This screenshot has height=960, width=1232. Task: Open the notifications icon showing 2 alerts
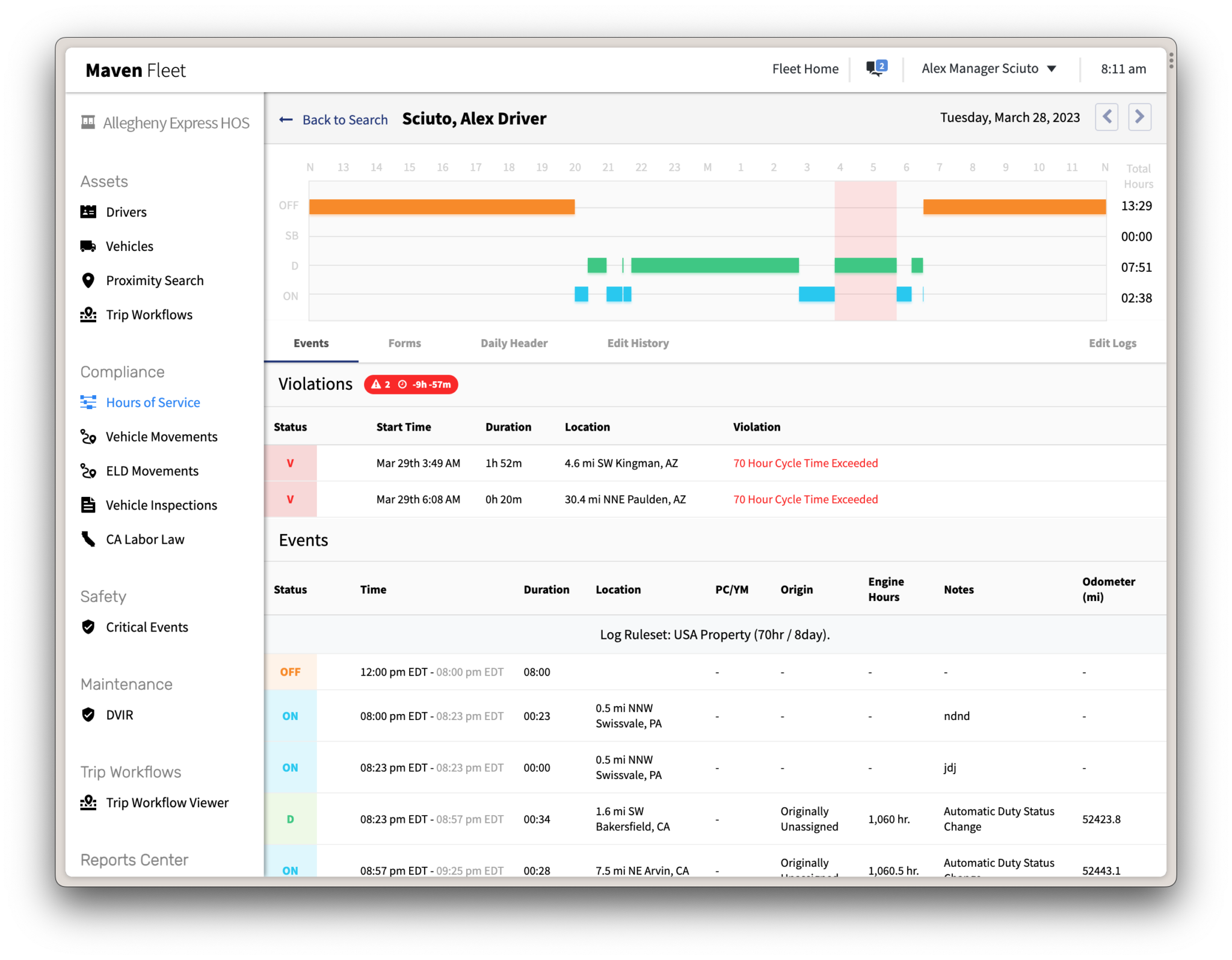point(875,68)
